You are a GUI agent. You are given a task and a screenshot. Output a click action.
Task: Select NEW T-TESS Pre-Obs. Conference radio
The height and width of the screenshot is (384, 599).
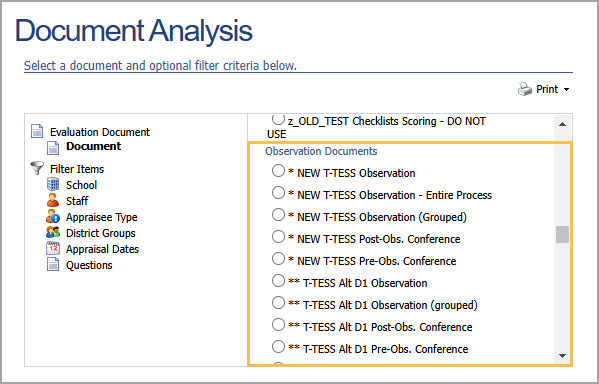(278, 259)
